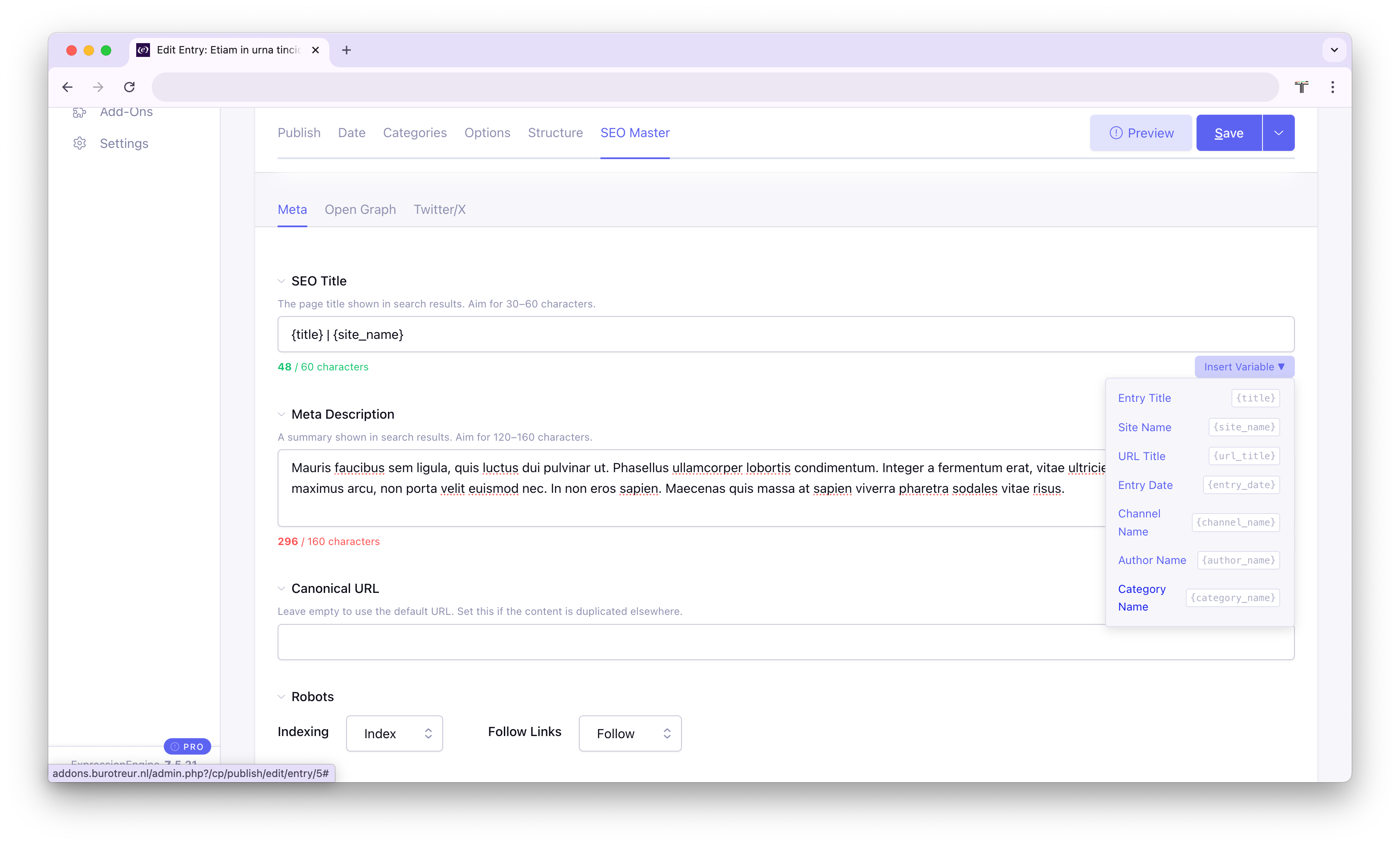Open the Indexing dropdown showing Index
This screenshot has height=846, width=1400.
click(394, 733)
